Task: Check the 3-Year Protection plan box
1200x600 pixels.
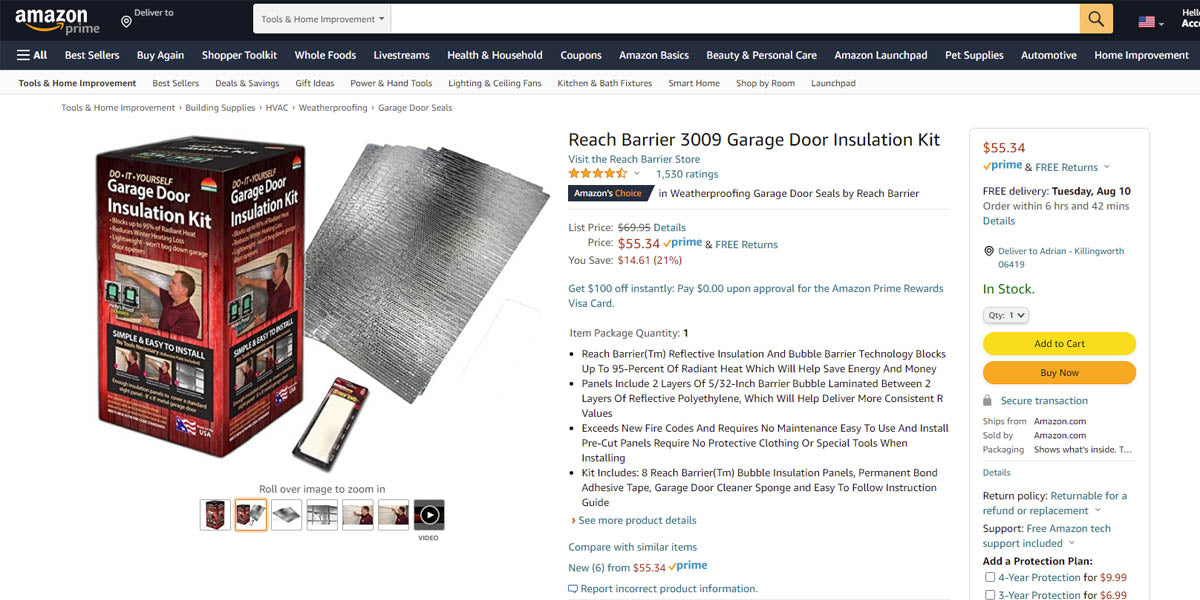Action: [x=990, y=595]
